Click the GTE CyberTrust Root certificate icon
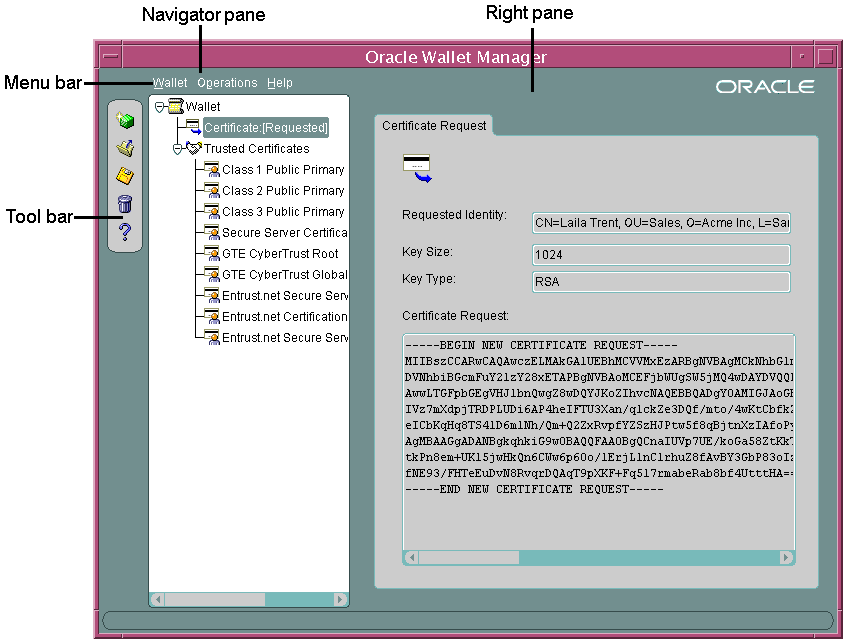 tap(212, 254)
